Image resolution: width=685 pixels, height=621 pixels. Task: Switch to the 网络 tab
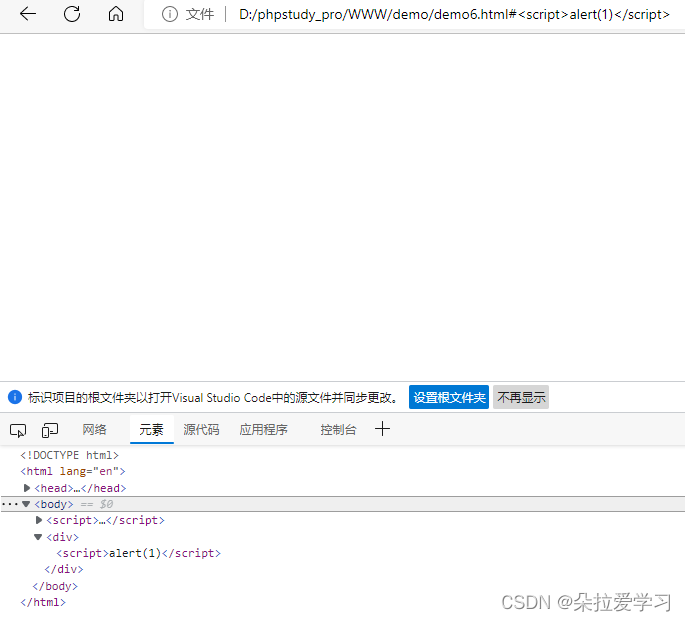point(94,430)
